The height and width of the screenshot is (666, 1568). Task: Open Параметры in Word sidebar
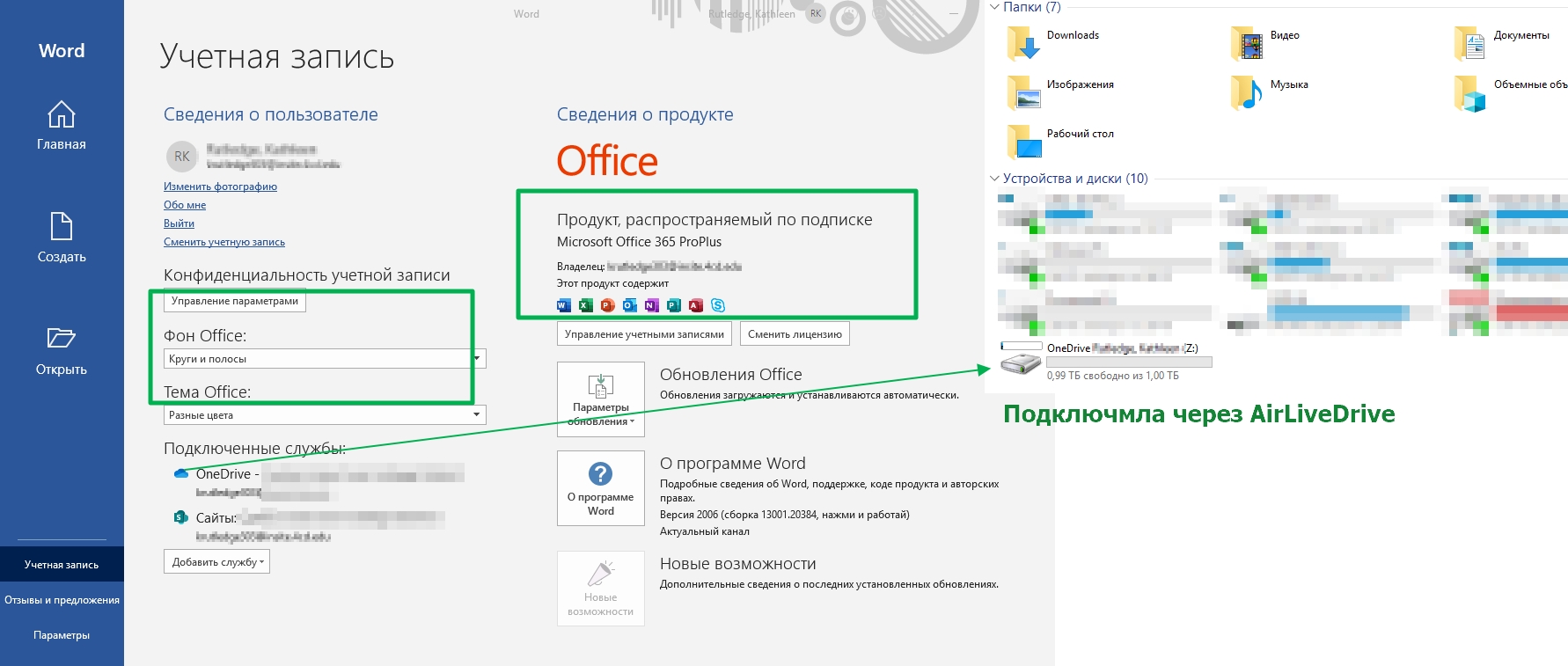[x=62, y=635]
